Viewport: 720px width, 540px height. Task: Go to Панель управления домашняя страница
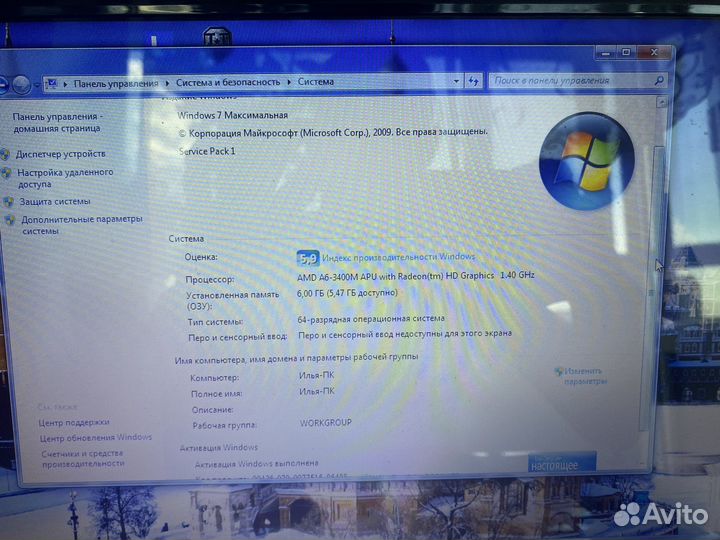point(57,122)
